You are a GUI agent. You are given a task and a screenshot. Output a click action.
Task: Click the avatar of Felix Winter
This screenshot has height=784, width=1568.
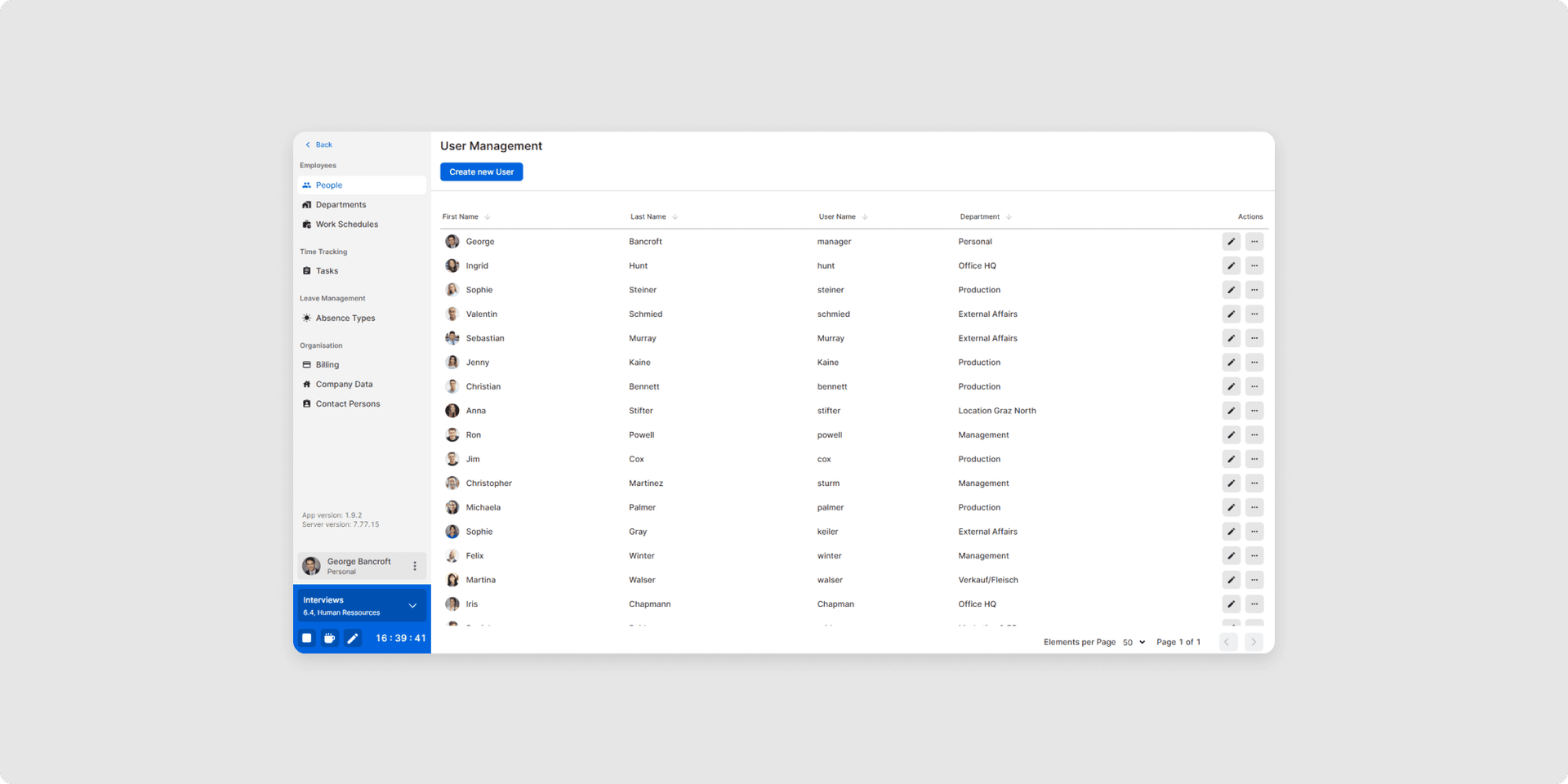(x=452, y=556)
